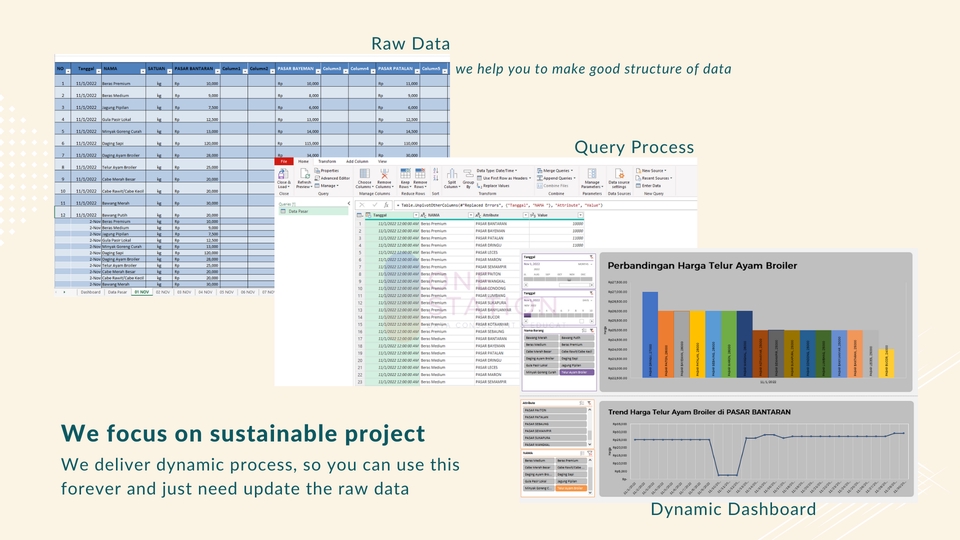Open the File tab in query editor

tap(283, 162)
